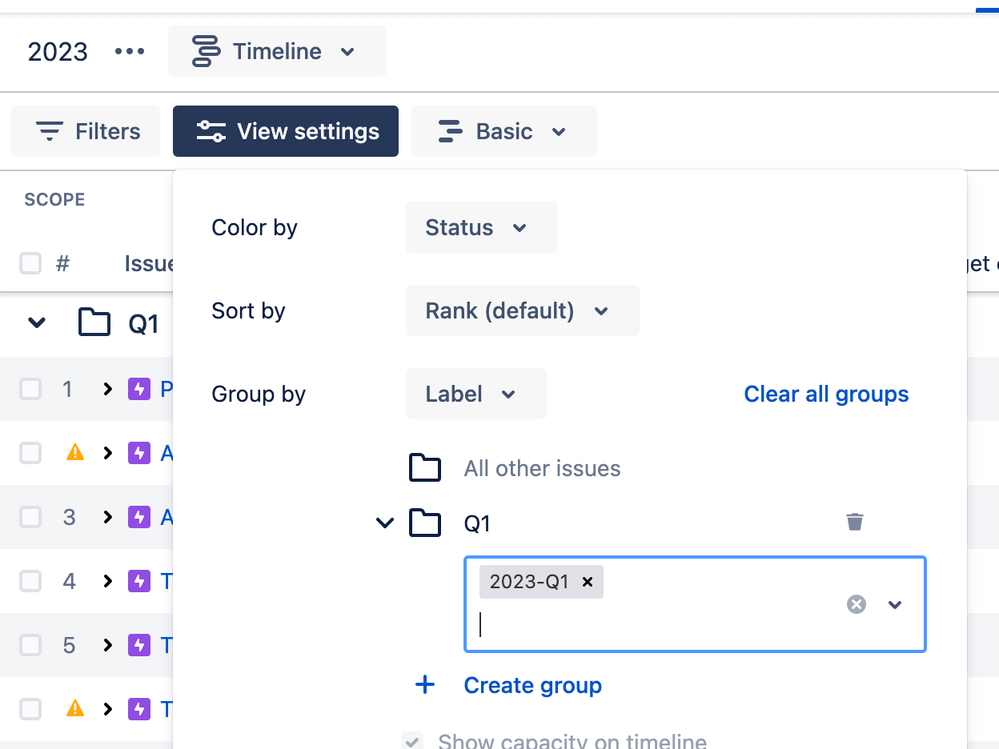Screen dimensions: 999x749
Task: Collapse the Q1 group with its chevron
Action: click(384, 522)
